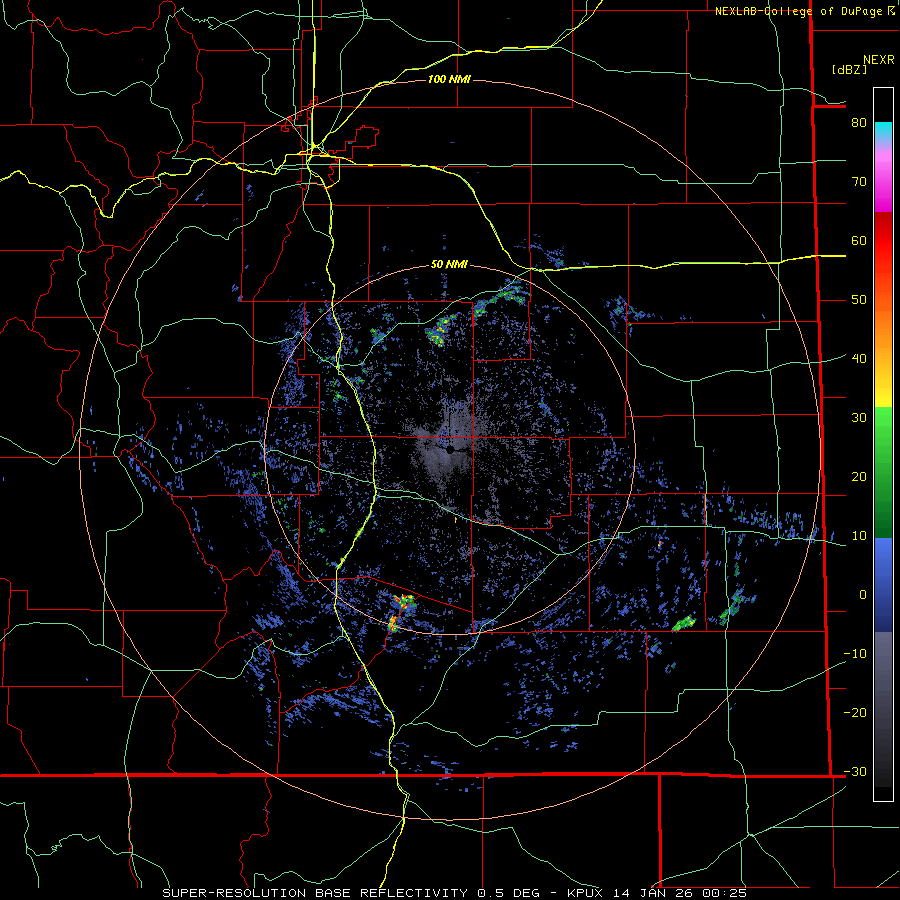Select the -30 value on dBZ scale
This screenshot has height=900, width=900.
855,771
